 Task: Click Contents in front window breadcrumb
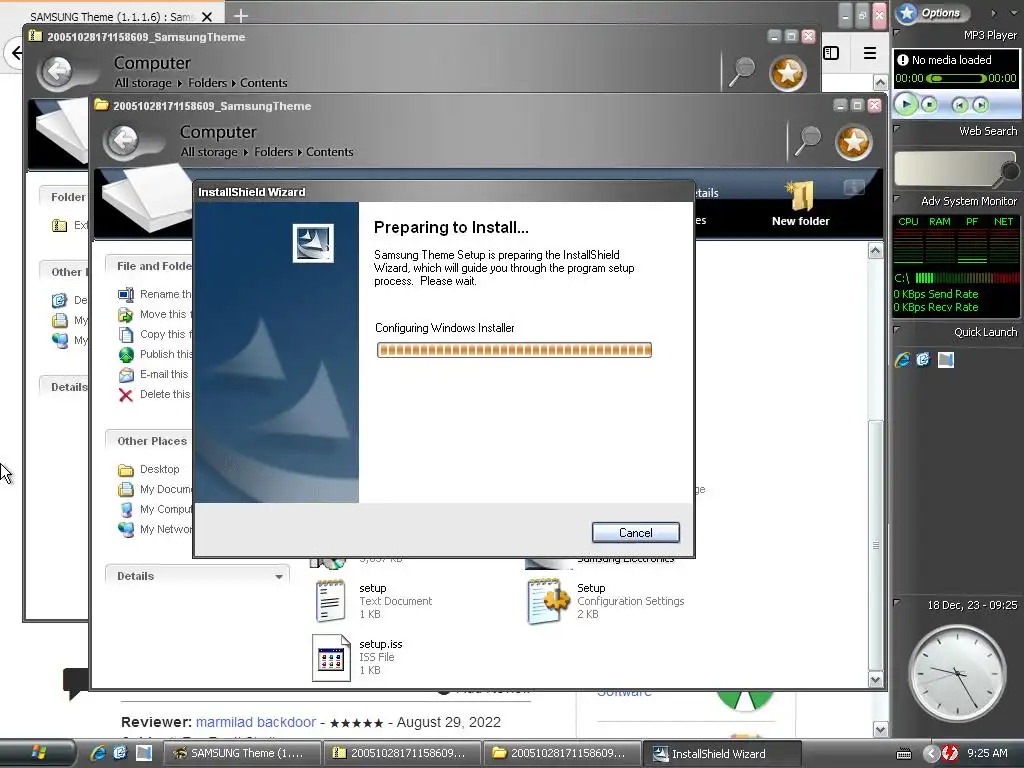[330, 152]
